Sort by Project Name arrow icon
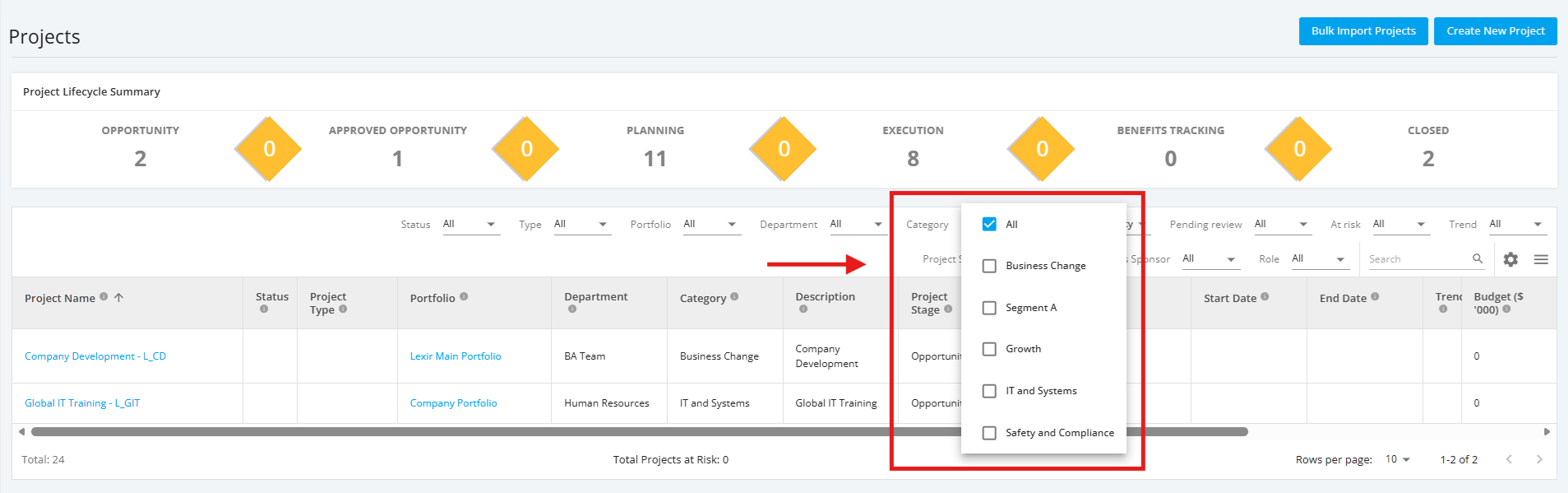The width and height of the screenshot is (1568, 493). [118, 297]
